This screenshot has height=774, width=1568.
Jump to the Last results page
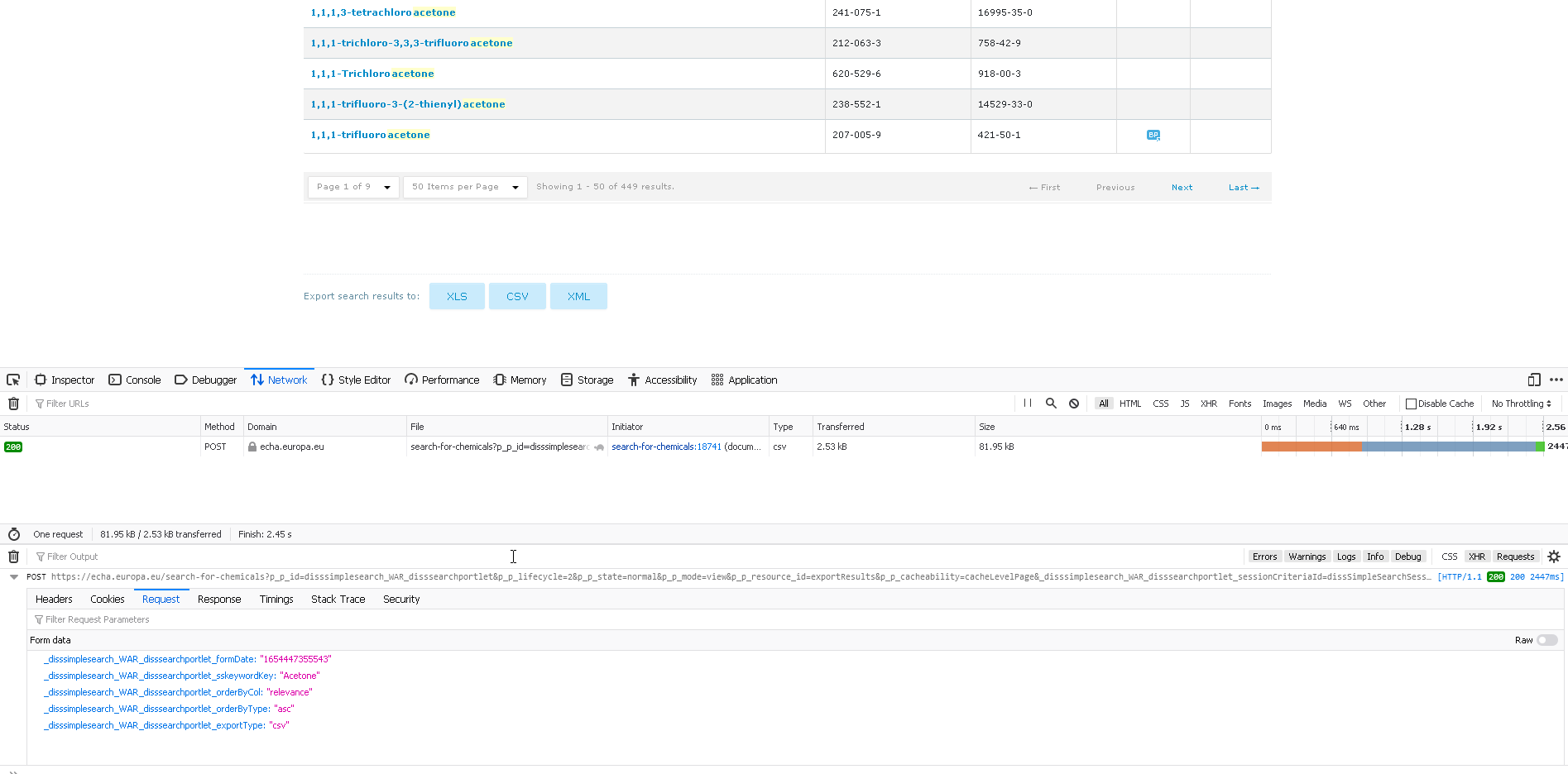pyautogui.click(x=1244, y=188)
